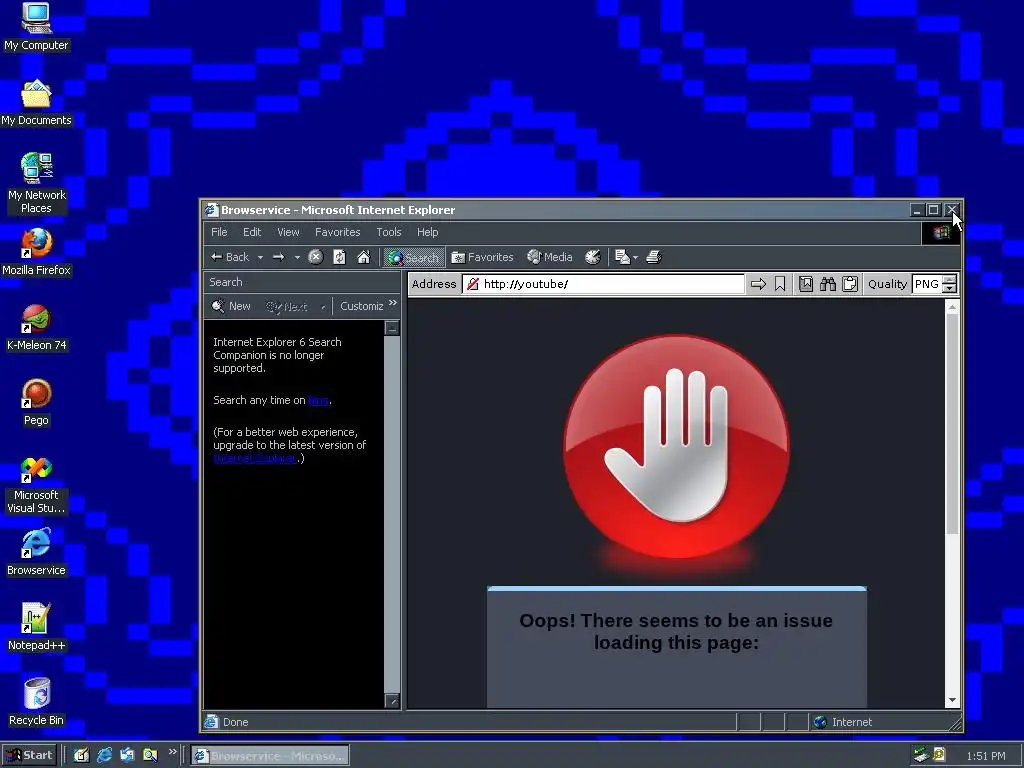Click the binoculars find icon
The image size is (1024, 768).
click(x=828, y=284)
